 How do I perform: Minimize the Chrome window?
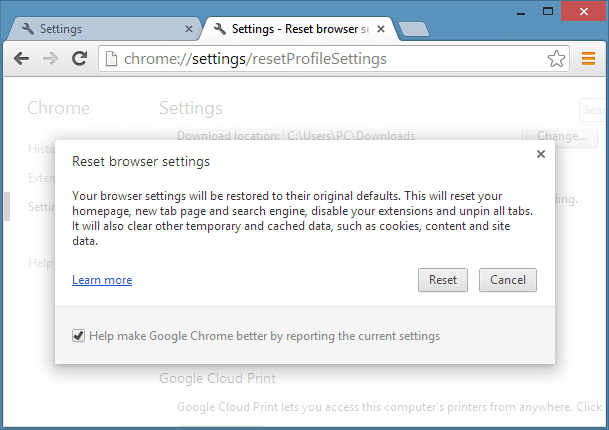pyautogui.click(x=521, y=12)
